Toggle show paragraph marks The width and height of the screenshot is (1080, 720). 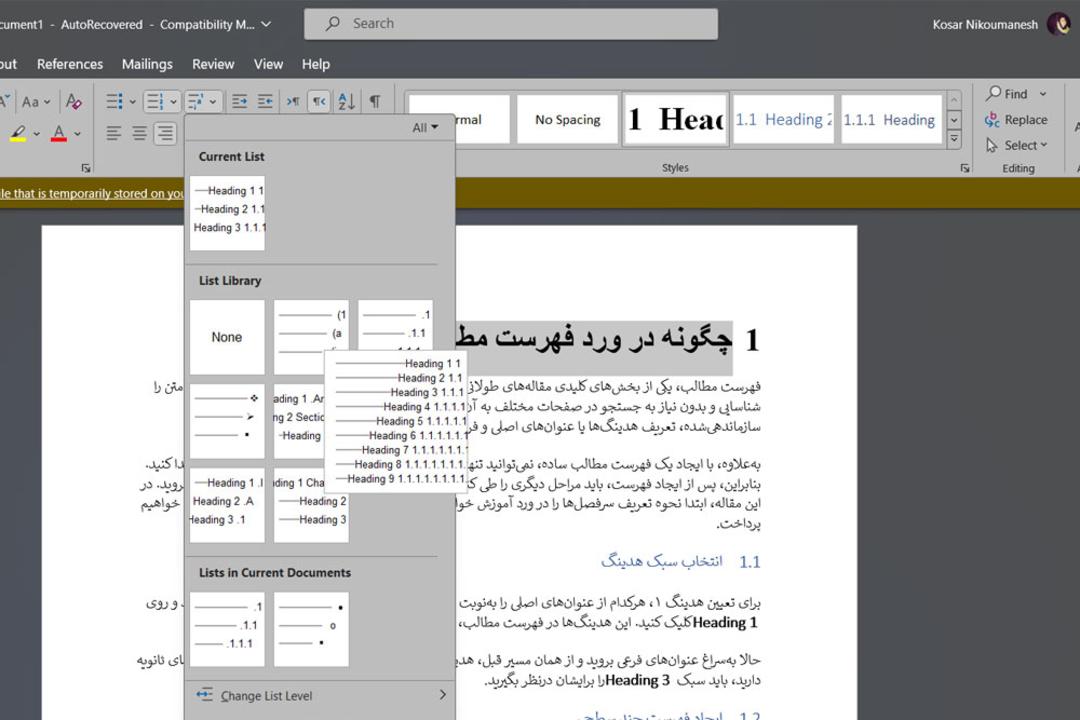point(375,102)
